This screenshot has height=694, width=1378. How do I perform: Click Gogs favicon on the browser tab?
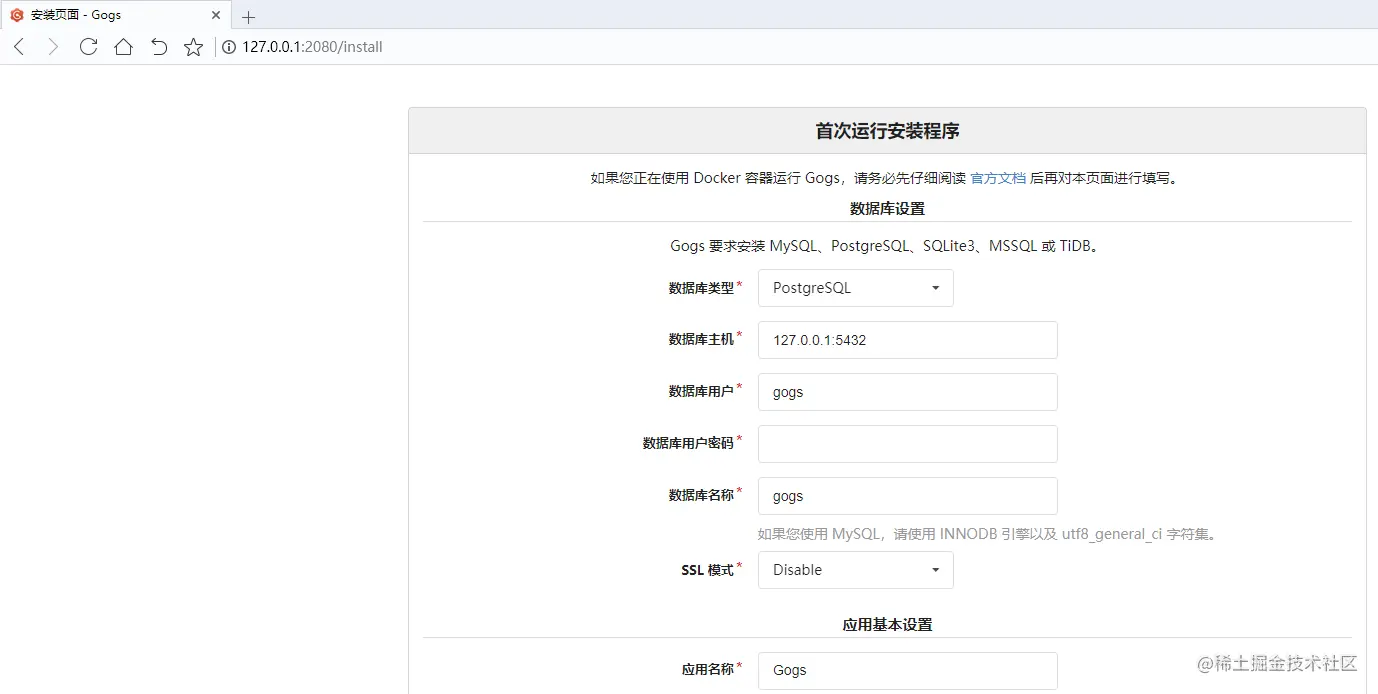click(x=17, y=15)
